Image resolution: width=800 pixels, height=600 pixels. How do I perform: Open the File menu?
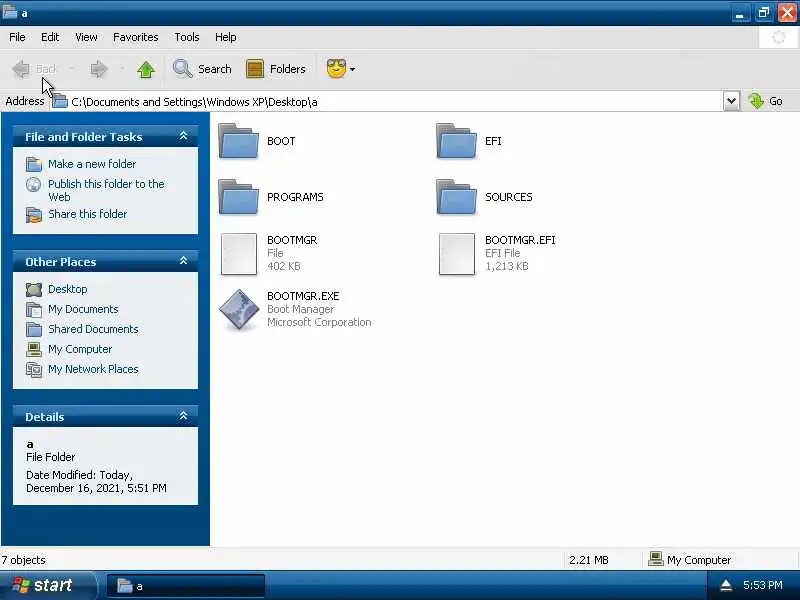[x=17, y=37]
